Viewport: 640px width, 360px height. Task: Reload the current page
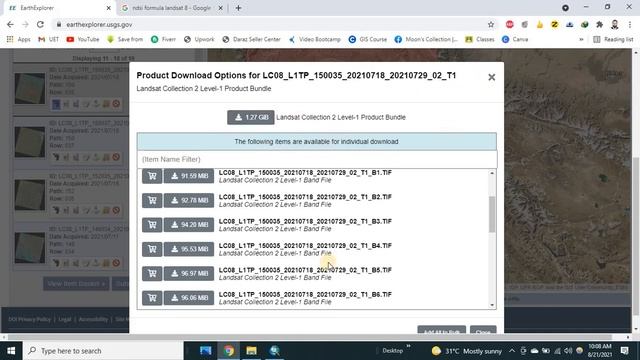click(x=40, y=24)
